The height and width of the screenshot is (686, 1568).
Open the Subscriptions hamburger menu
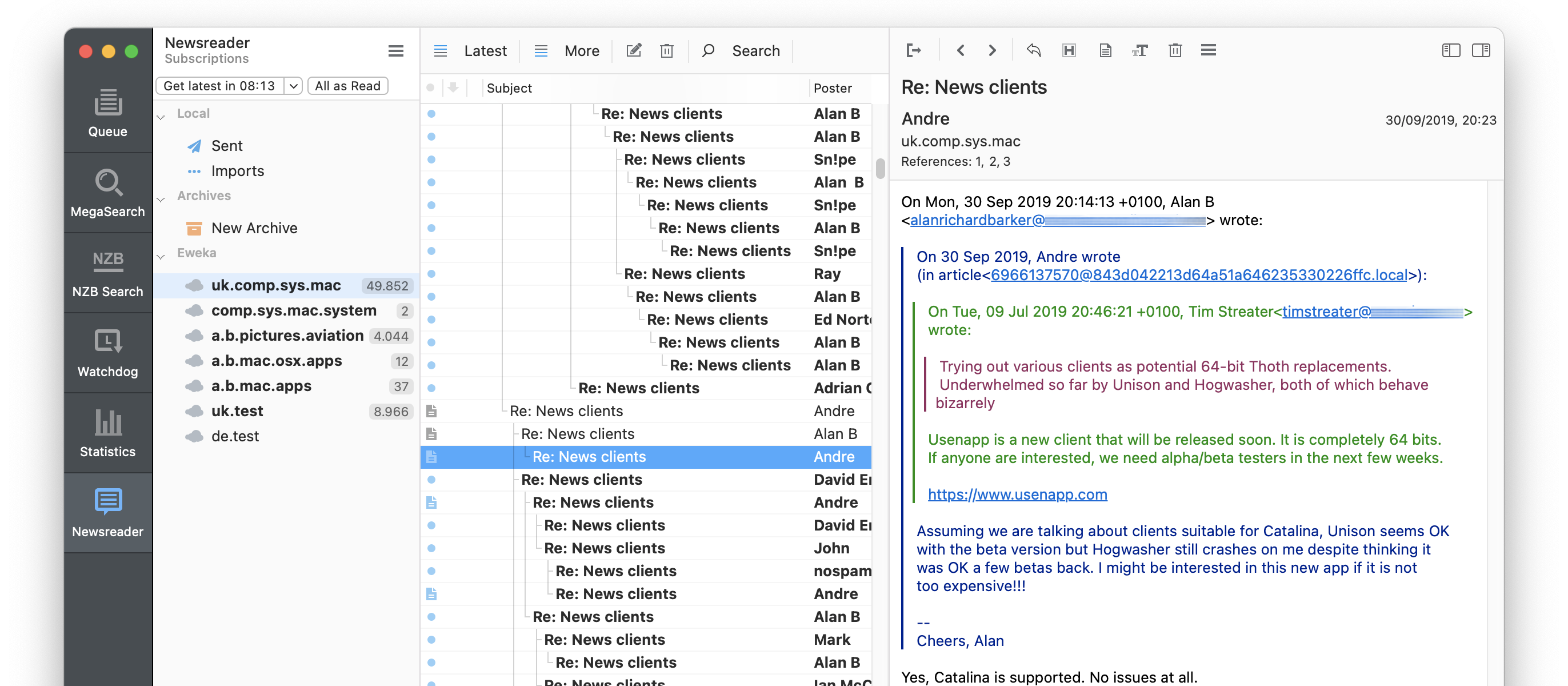coord(395,50)
